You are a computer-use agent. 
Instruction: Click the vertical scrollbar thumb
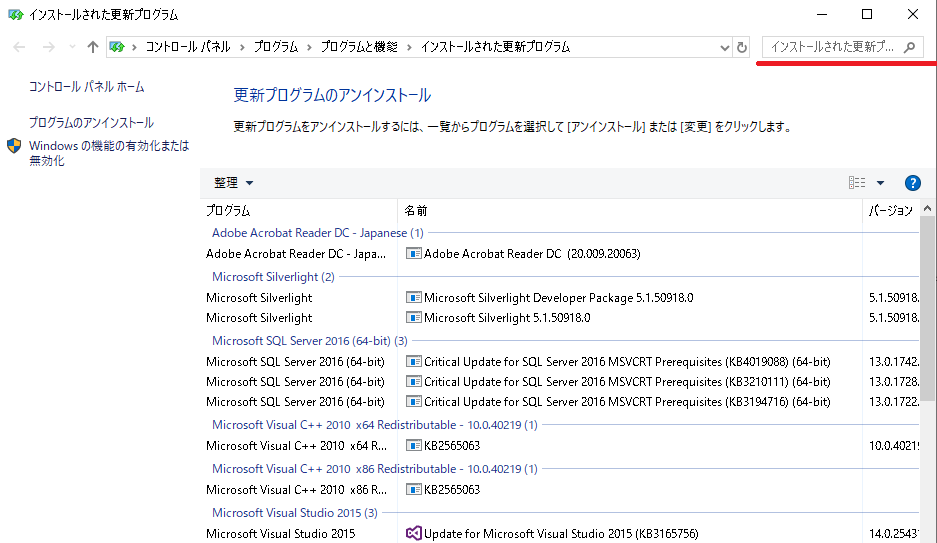click(x=927, y=308)
